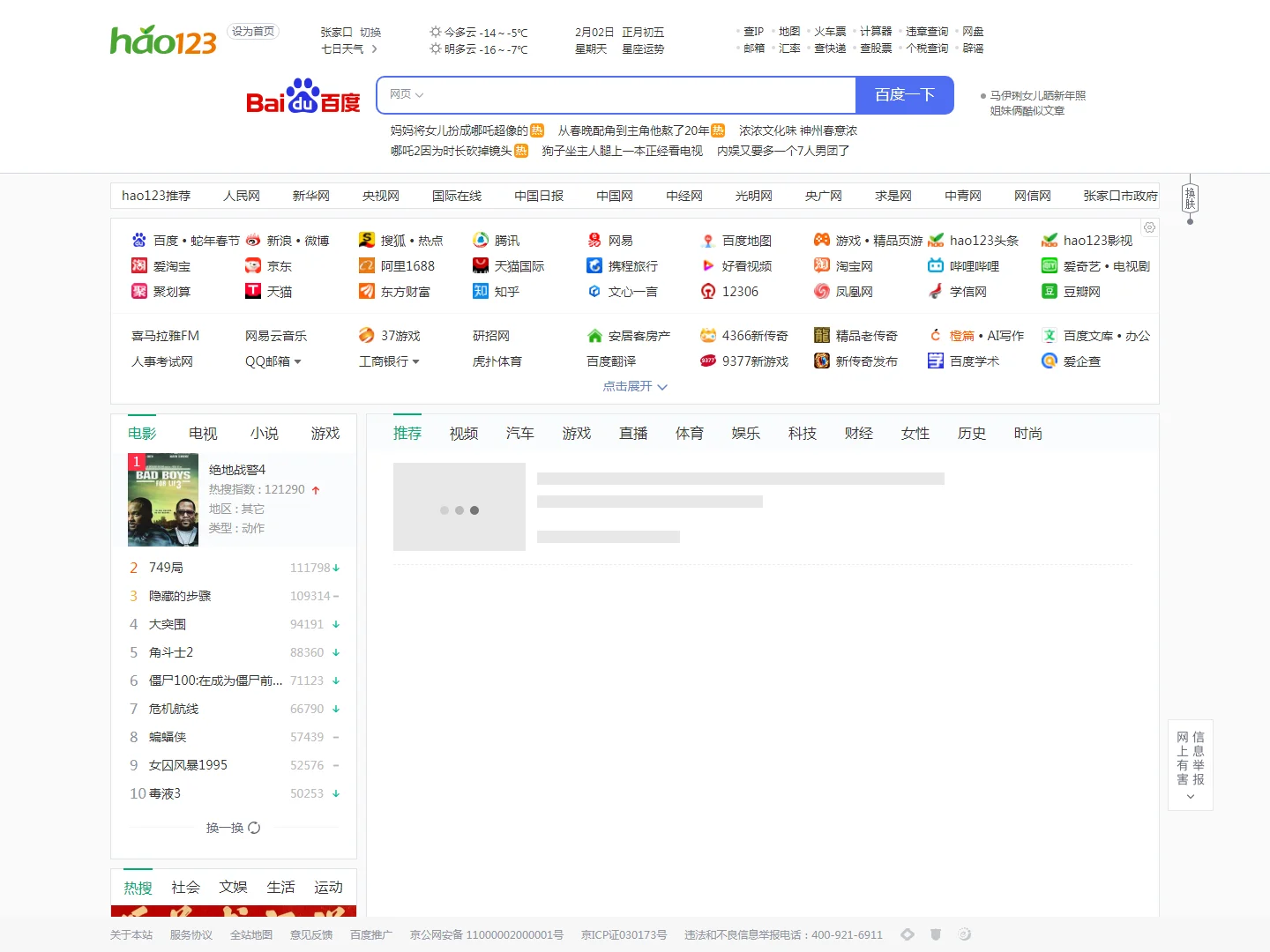Image resolution: width=1270 pixels, height=952 pixels.
Task: Open the 百度地图 icon link
Action: coord(708,240)
